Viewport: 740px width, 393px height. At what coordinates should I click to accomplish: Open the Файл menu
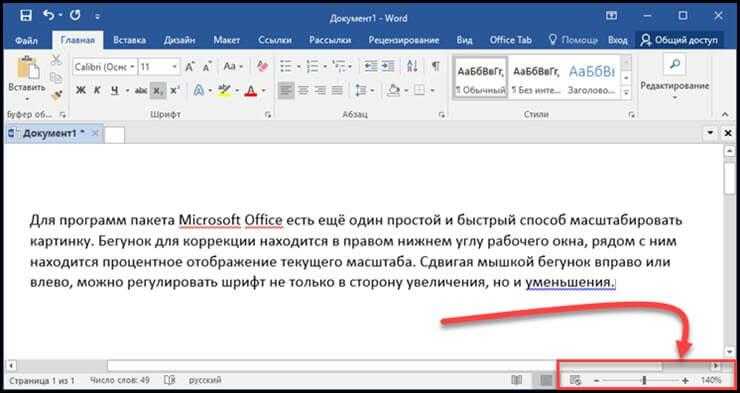click(x=26, y=40)
